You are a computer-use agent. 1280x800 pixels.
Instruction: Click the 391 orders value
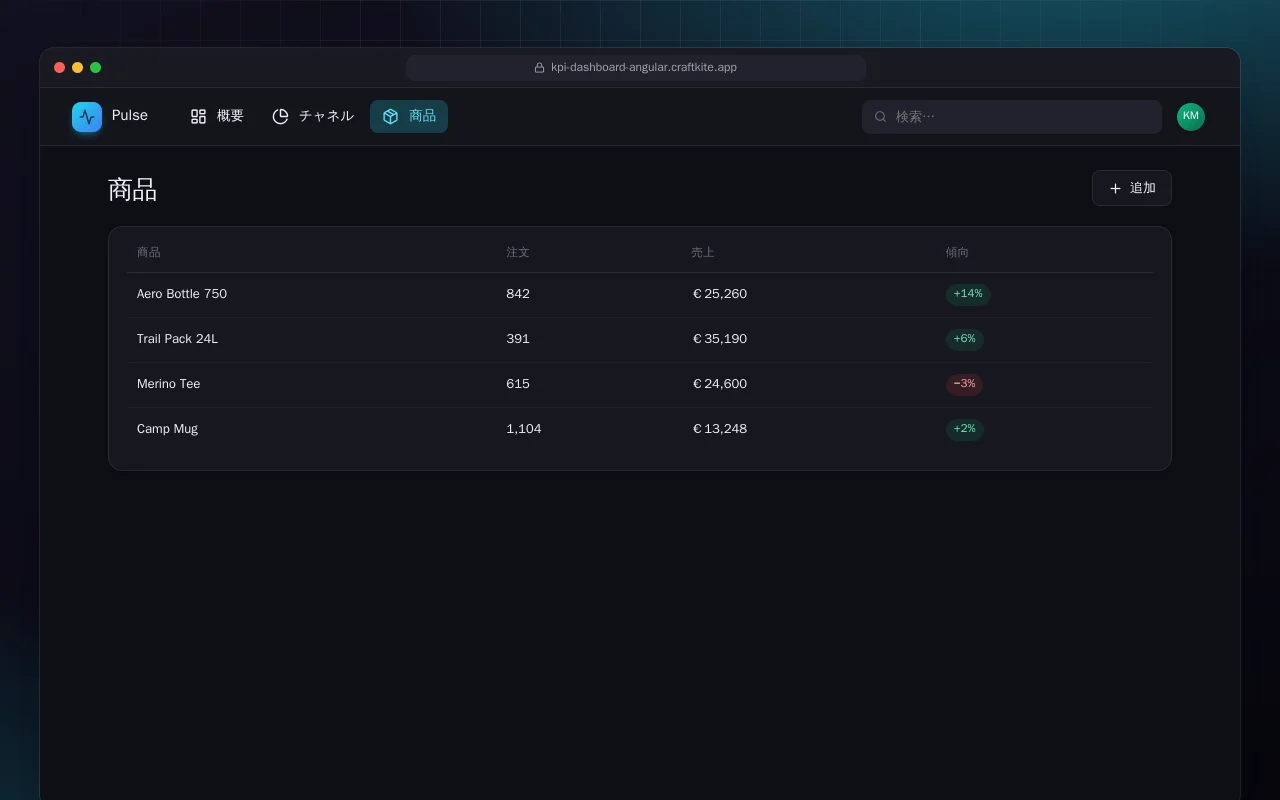[518, 339]
